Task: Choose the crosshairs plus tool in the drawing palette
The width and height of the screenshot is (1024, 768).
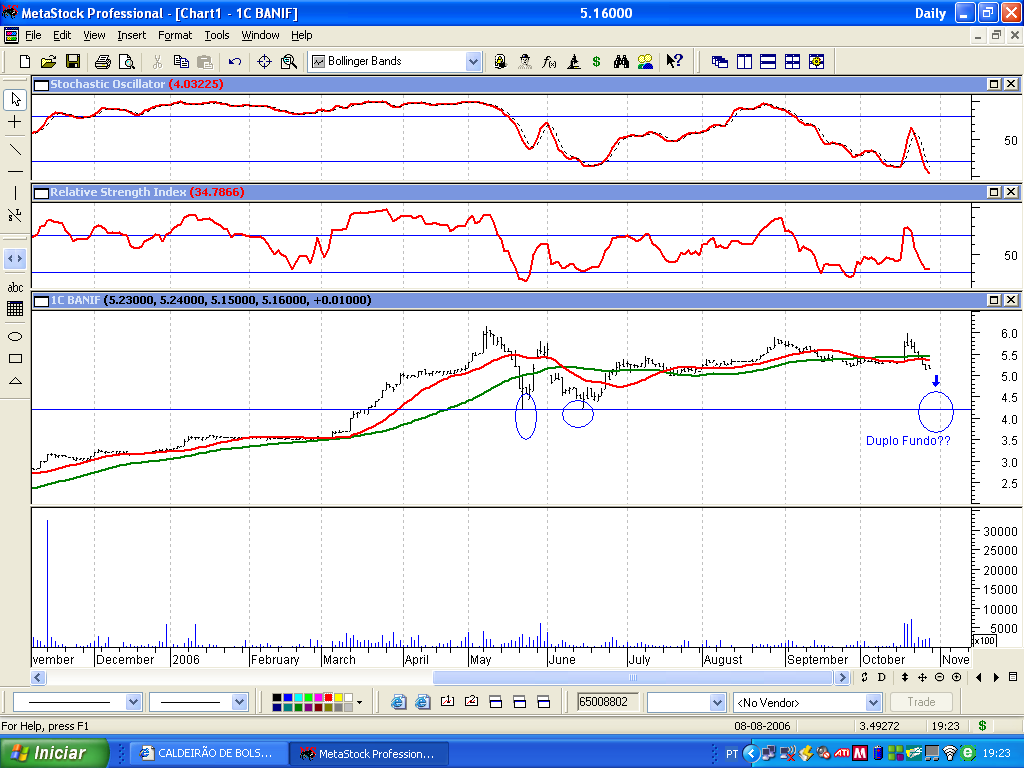Action: click(15, 122)
